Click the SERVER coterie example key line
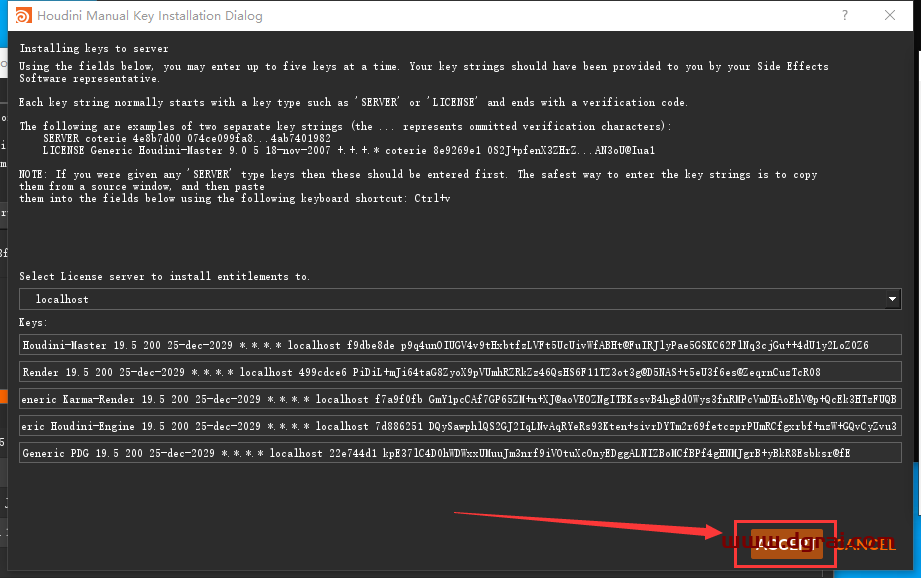This screenshot has height=578, width=921. click(x=187, y=138)
